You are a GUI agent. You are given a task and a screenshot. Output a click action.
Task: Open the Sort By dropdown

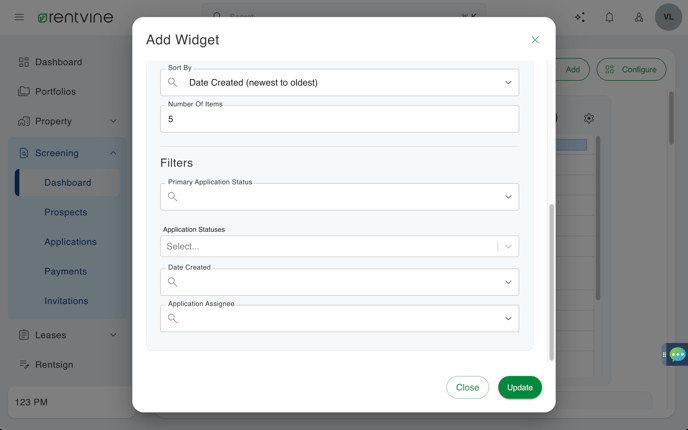[340, 82]
